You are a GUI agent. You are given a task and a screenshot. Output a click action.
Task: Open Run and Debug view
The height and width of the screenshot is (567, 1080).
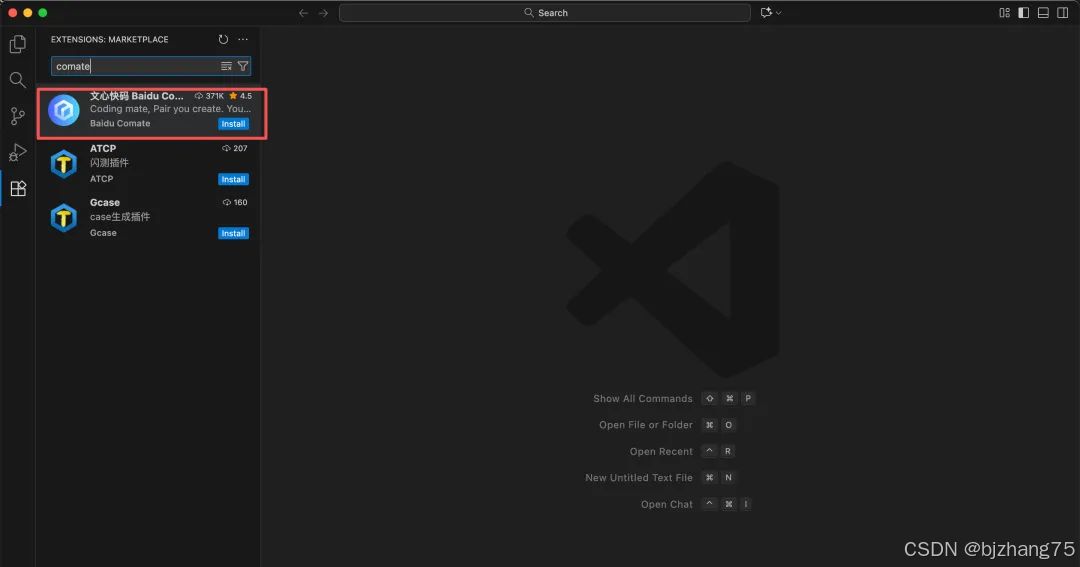click(x=18, y=152)
